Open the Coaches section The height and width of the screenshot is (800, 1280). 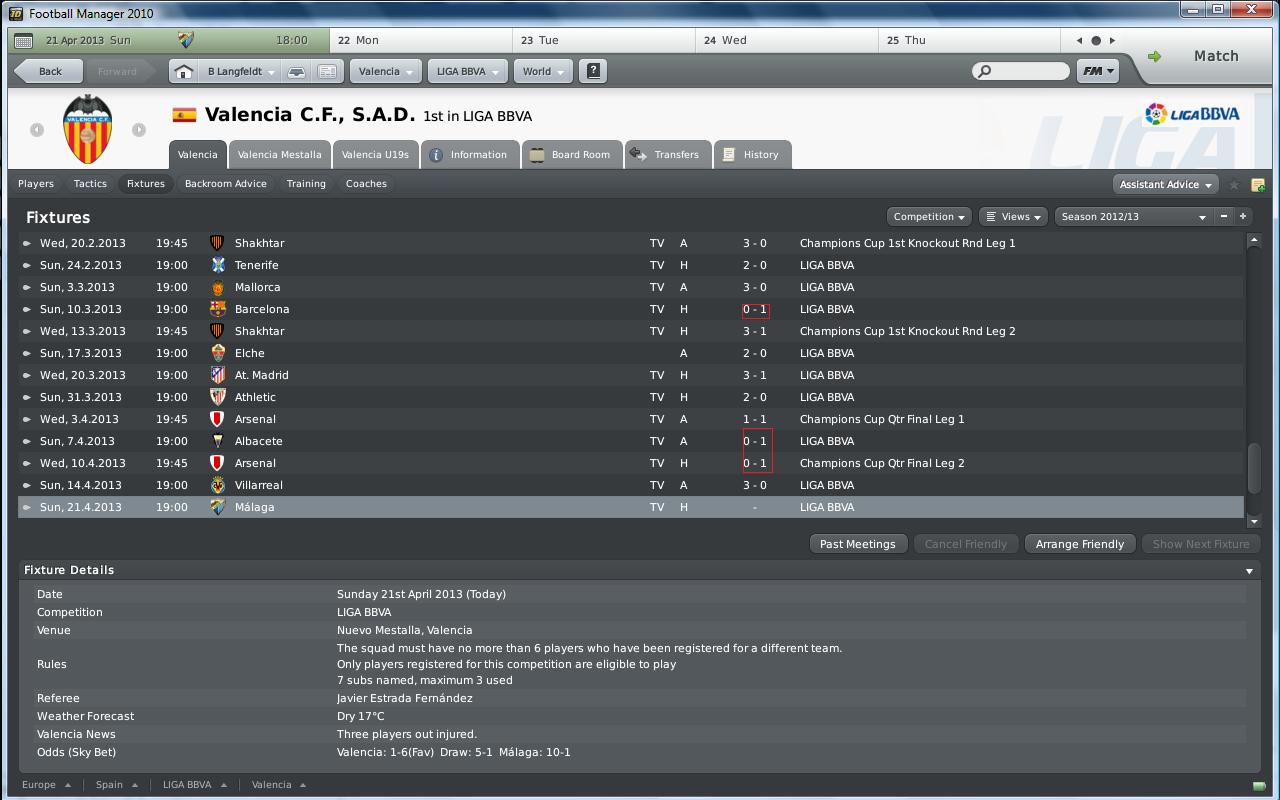point(366,184)
